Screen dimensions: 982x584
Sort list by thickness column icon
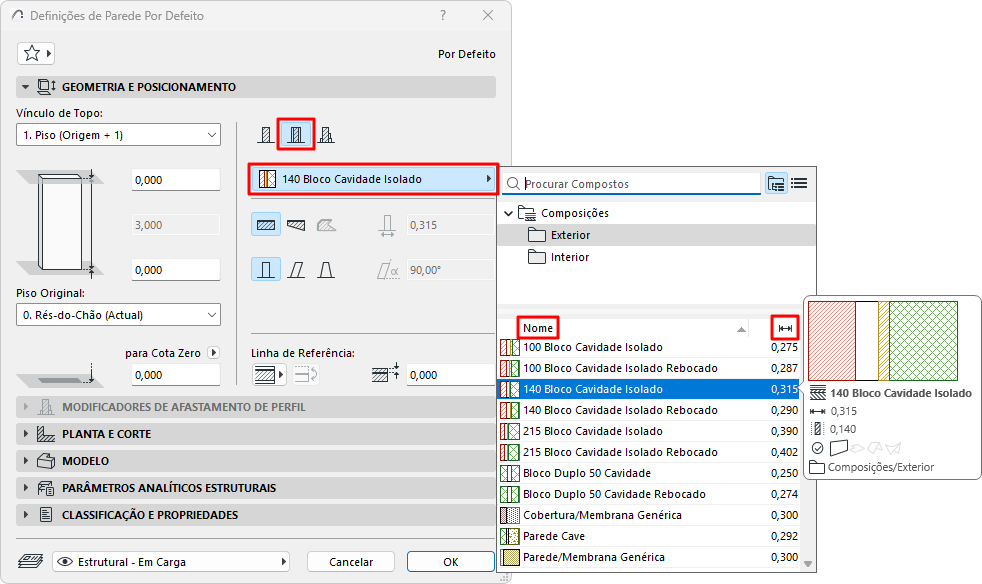(x=785, y=328)
